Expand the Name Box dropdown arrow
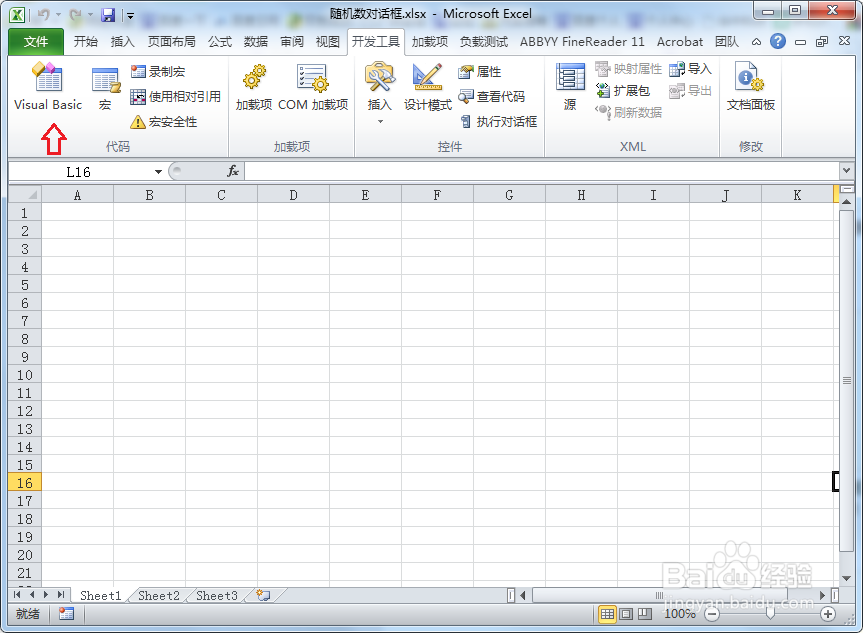 pyautogui.click(x=159, y=172)
